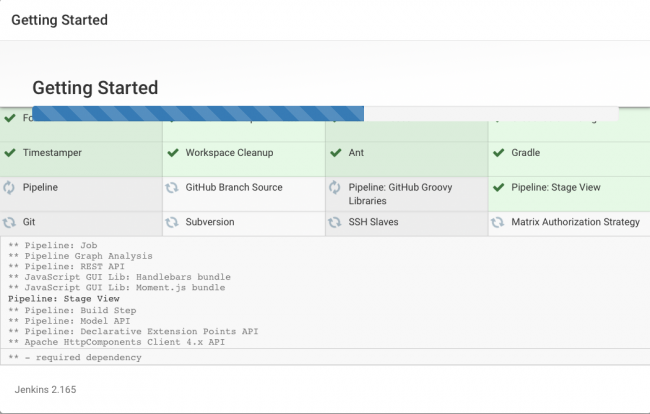Viewport: 650px width, 414px height.
Task: Click the sync icon next to Subversion
Action: pos(172,222)
